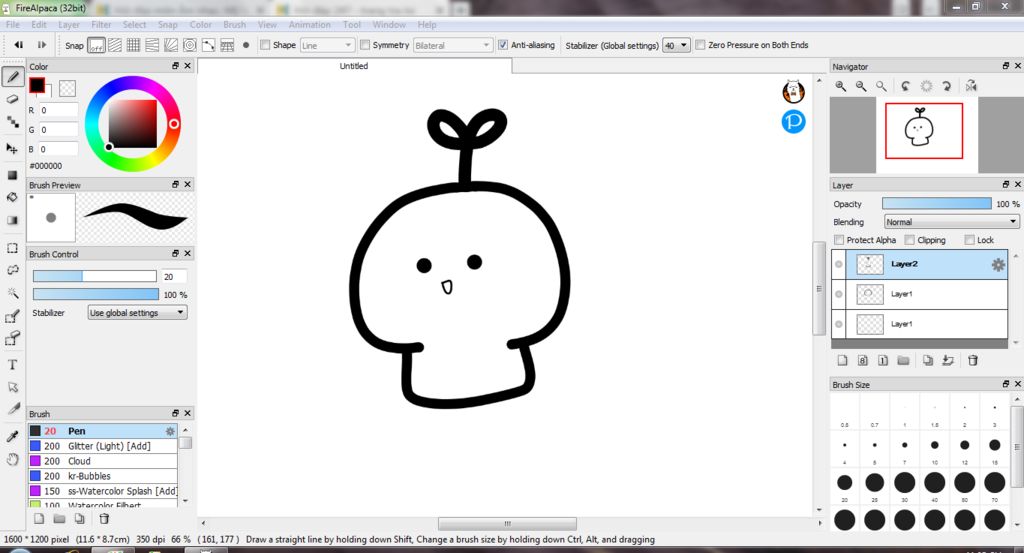
Task: Open the Layer menu
Action: pyautogui.click(x=69, y=25)
